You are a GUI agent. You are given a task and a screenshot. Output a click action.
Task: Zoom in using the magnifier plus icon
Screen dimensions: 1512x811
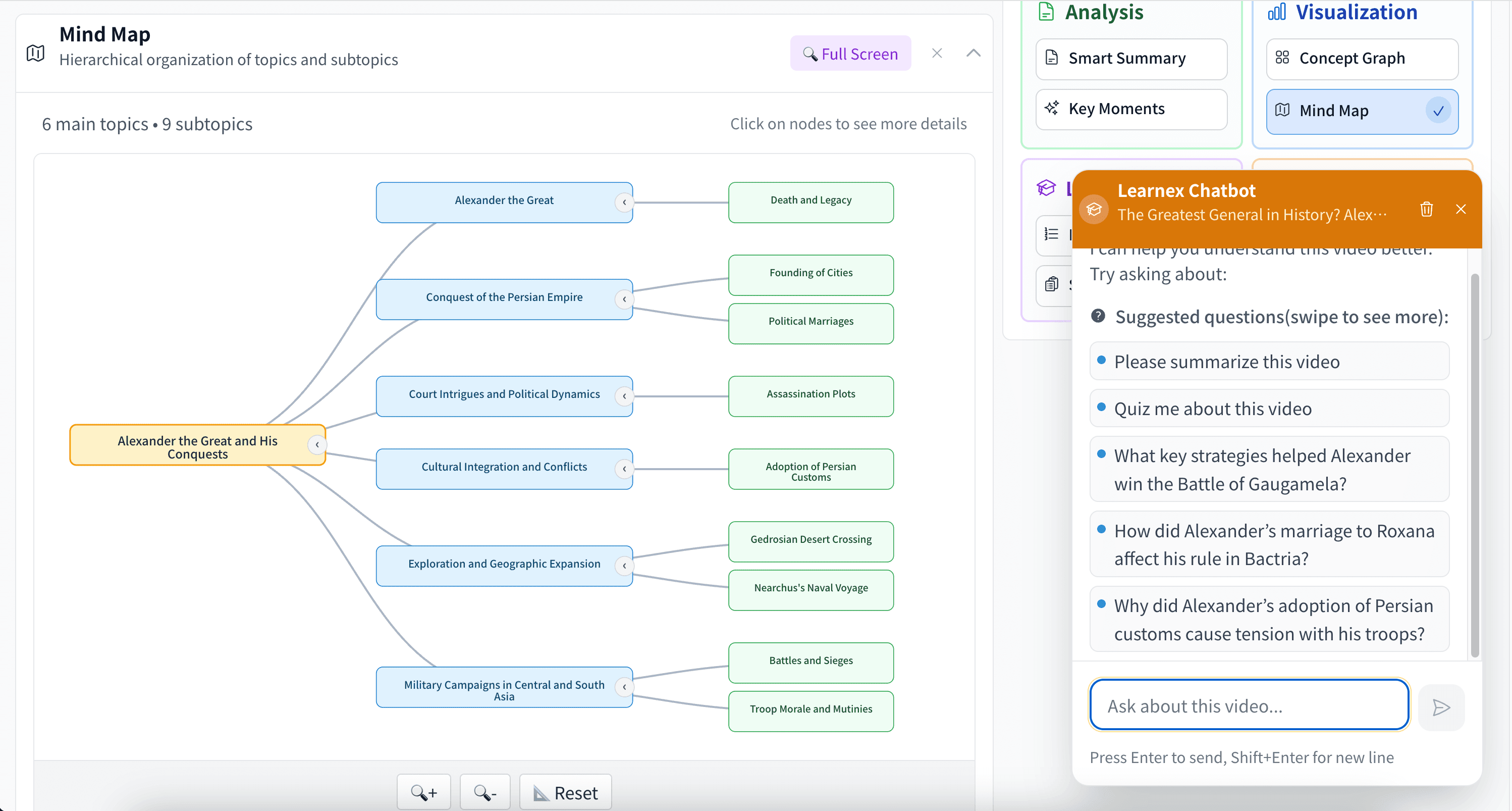coord(424,792)
